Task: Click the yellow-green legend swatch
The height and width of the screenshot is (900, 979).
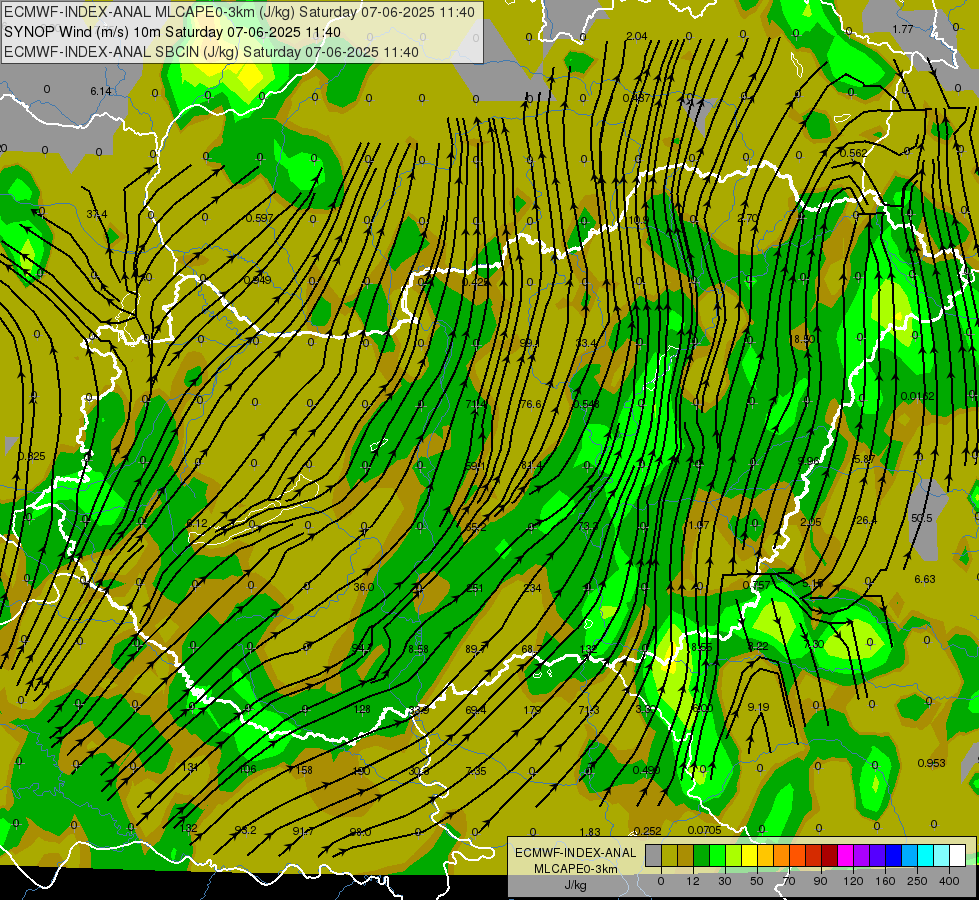Action: point(734,856)
